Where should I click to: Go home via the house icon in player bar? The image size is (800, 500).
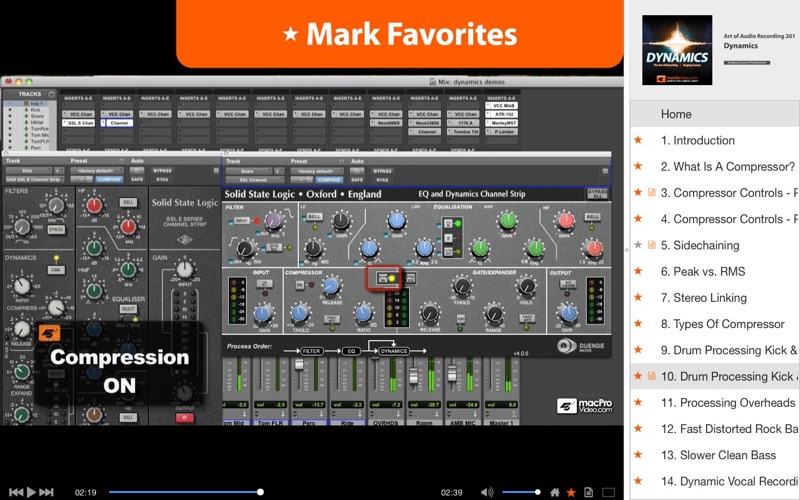coord(555,492)
